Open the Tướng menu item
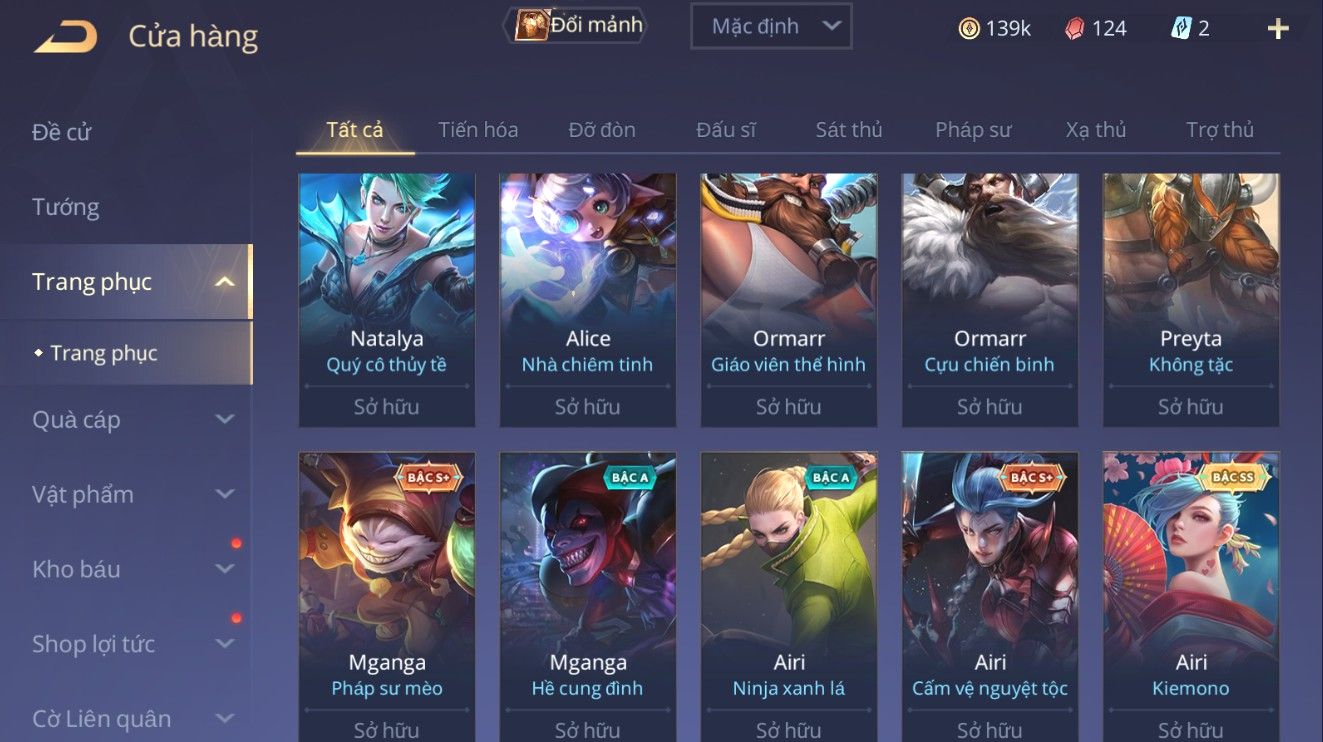Viewport: 1323px width, 742px height. coord(66,207)
